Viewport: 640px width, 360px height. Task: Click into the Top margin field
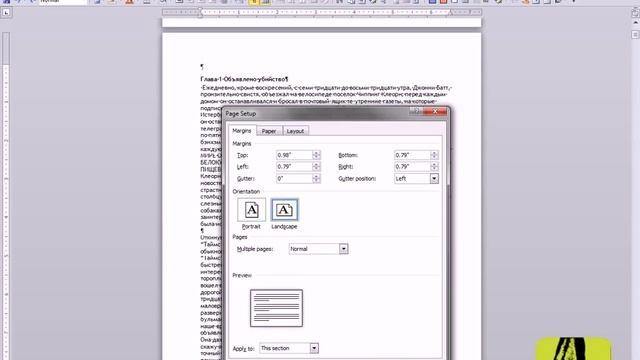(x=294, y=155)
